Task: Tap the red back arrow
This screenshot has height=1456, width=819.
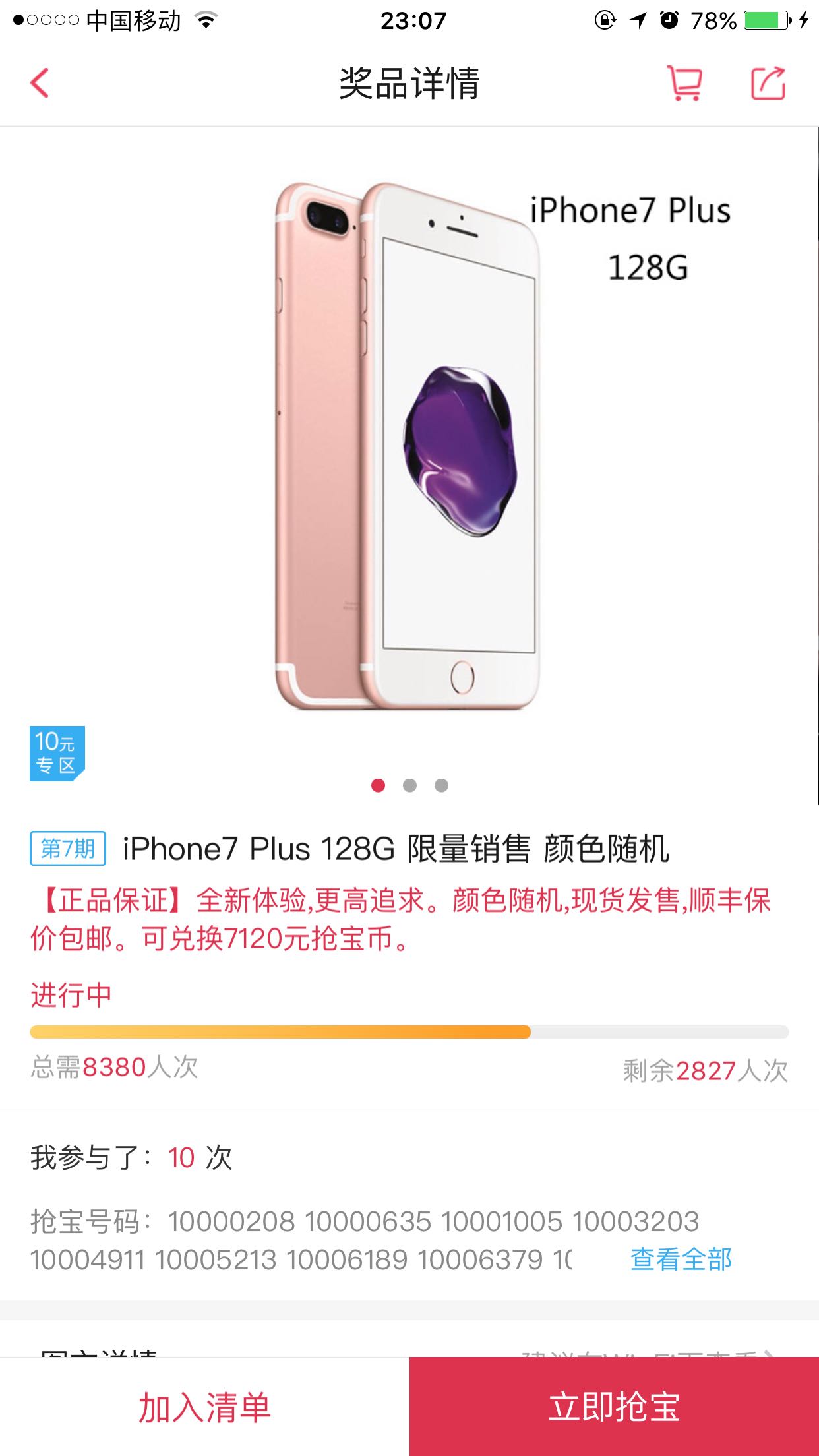Action: [x=40, y=83]
